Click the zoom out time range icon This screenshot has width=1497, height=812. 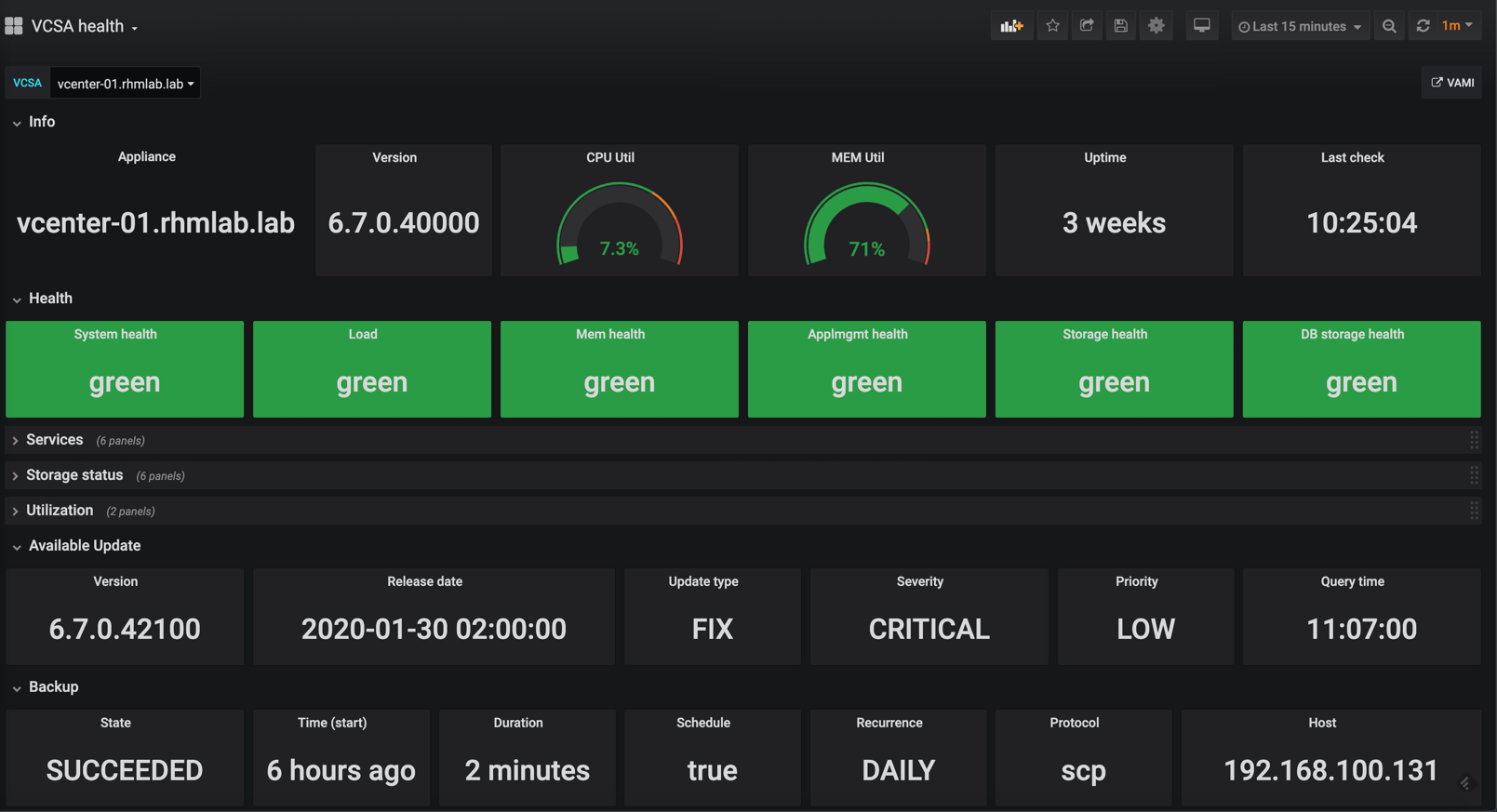(x=1389, y=26)
